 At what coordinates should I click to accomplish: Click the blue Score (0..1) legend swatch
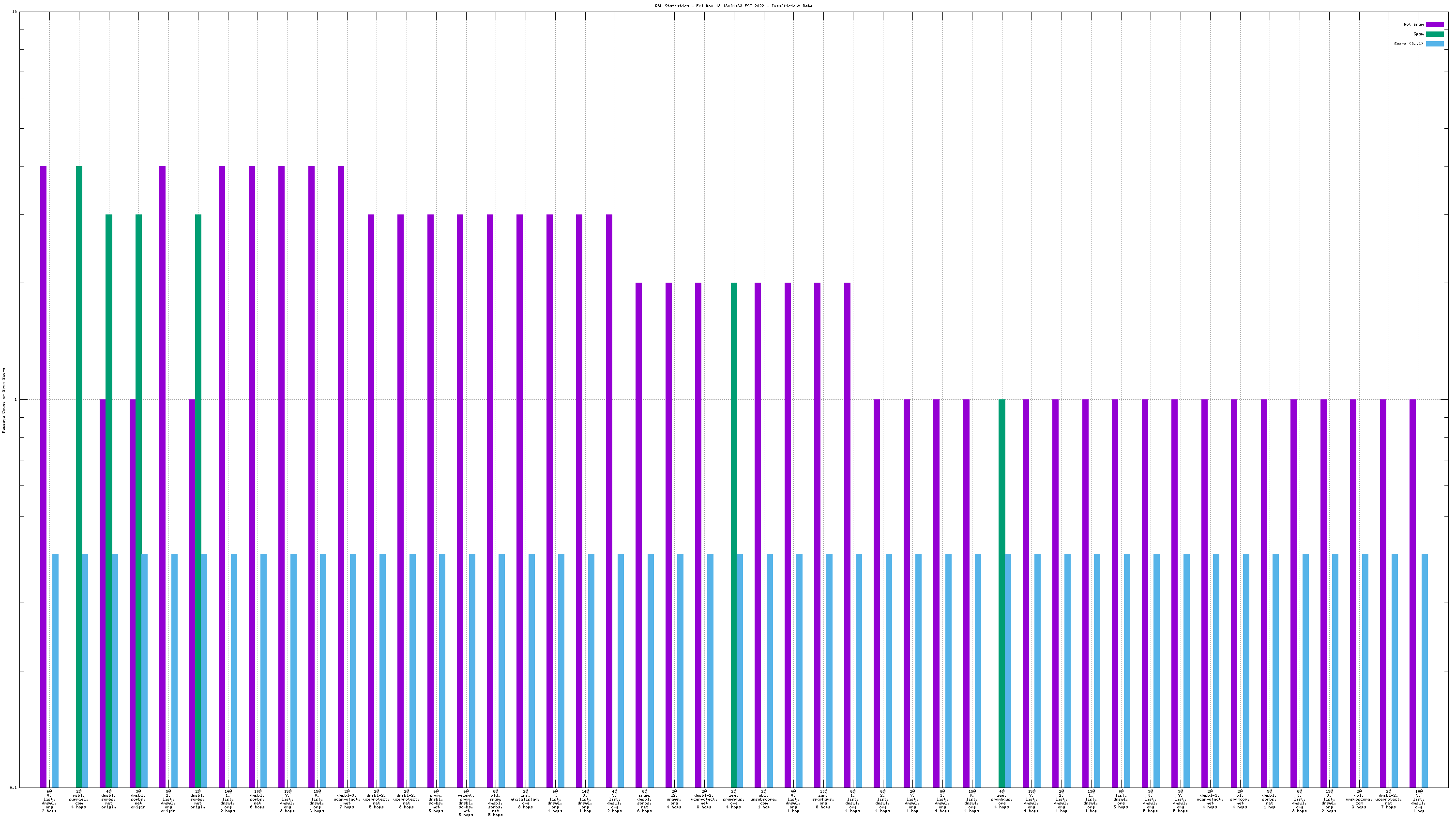[x=1435, y=44]
